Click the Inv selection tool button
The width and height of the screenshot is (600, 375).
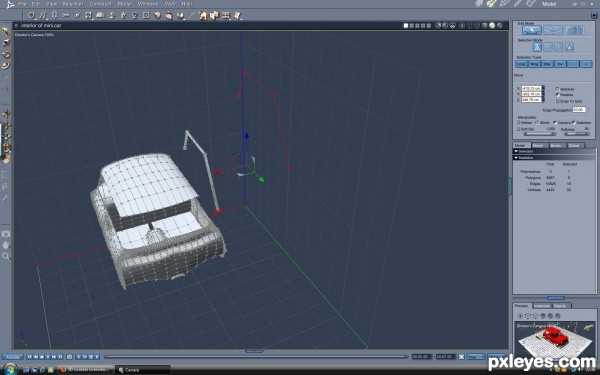point(560,64)
